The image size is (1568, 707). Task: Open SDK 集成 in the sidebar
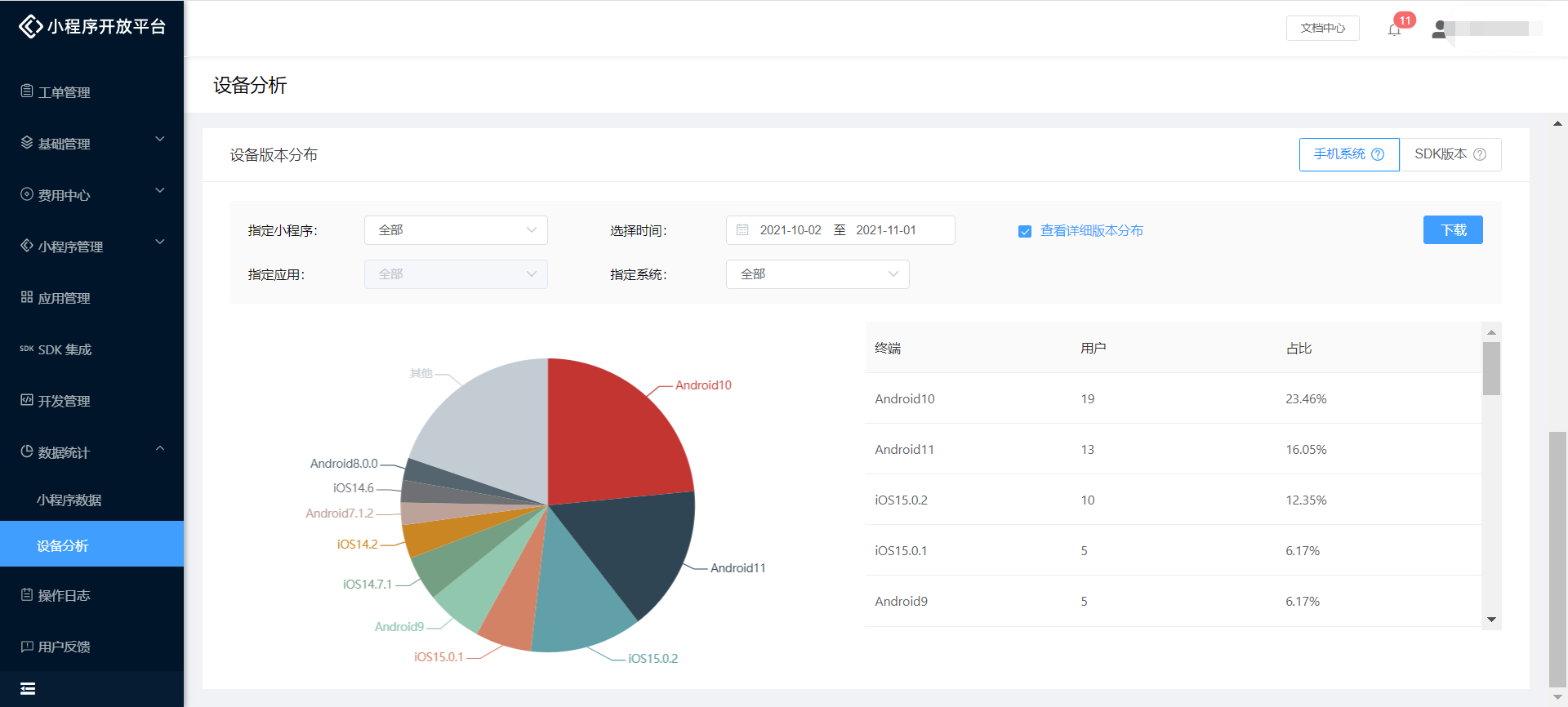pos(65,349)
